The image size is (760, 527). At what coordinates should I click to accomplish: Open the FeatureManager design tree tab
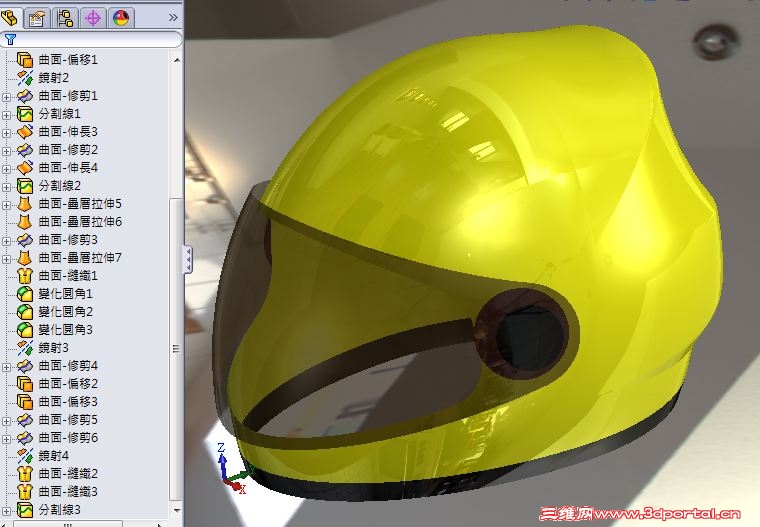(9, 18)
